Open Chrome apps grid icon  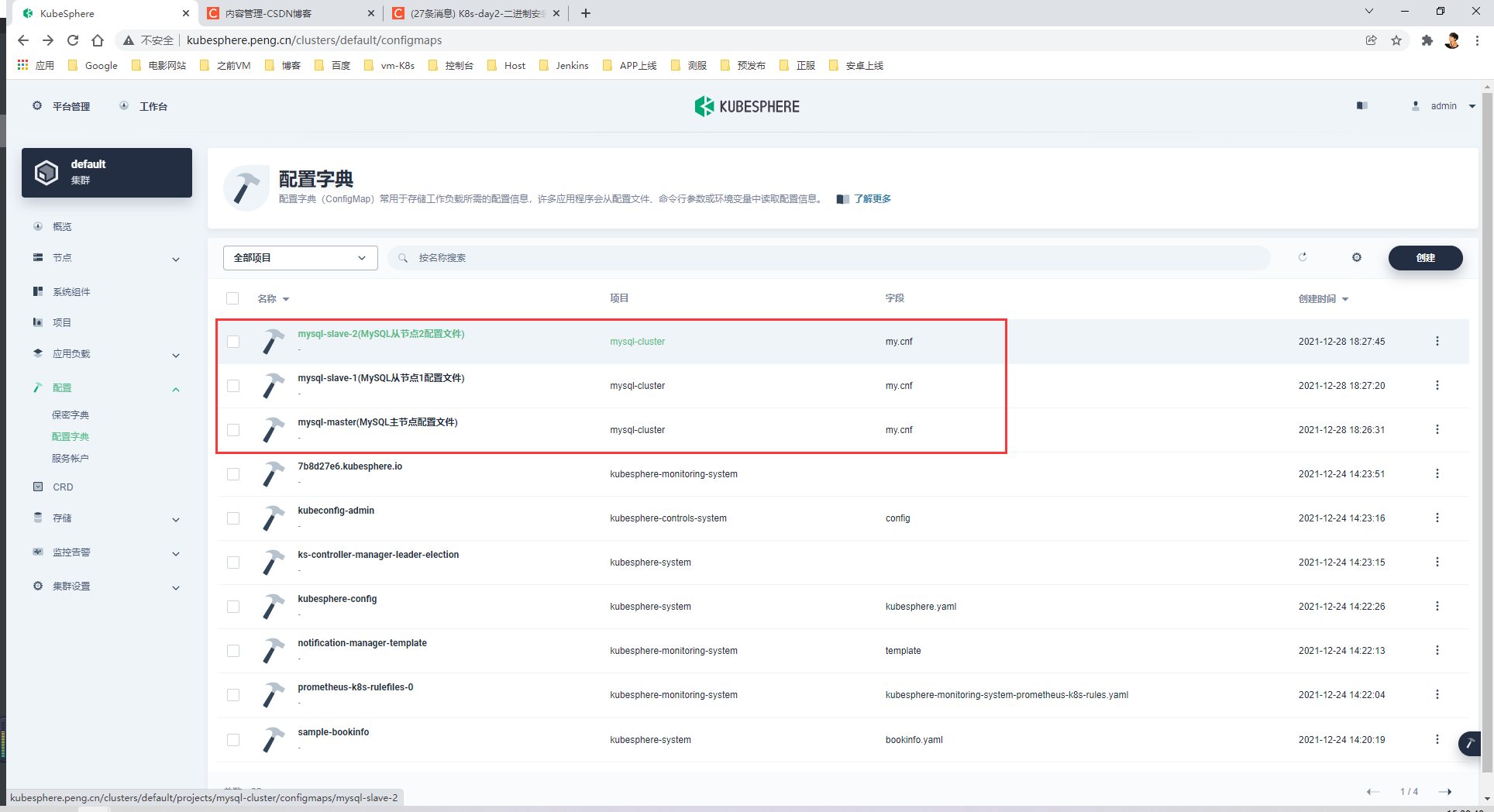(x=22, y=65)
